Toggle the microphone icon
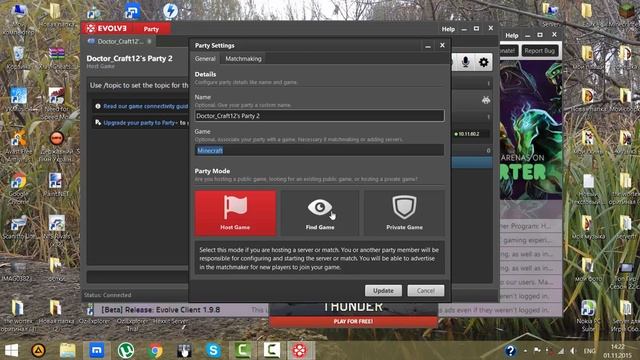The width and height of the screenshot is (640, 360). click(465, 62)
